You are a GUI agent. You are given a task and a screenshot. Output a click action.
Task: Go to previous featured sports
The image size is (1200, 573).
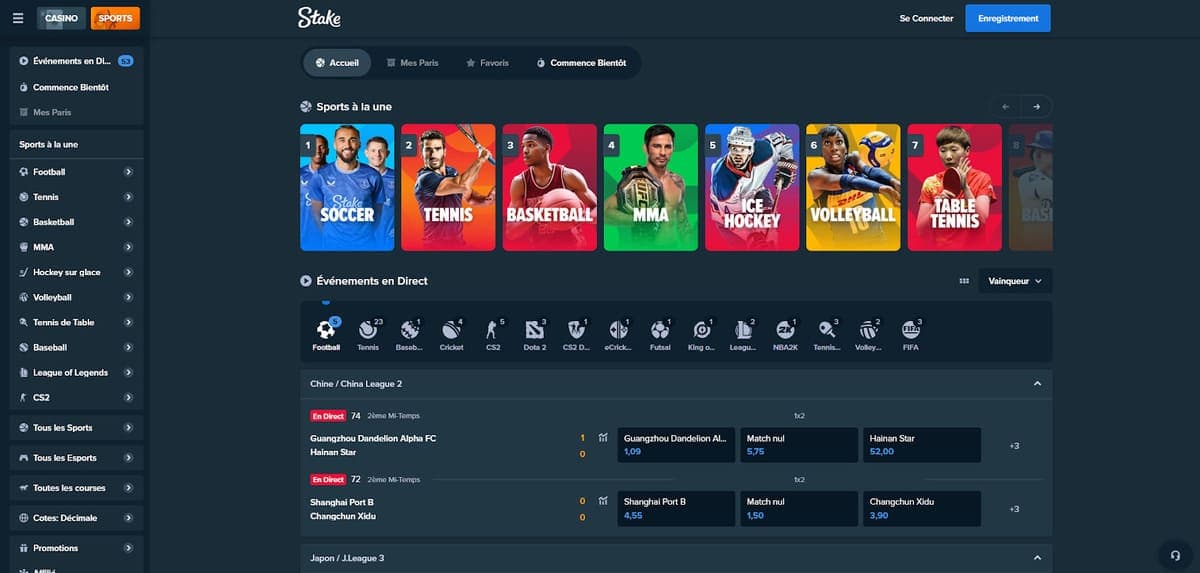click(x=1006, y=106)
